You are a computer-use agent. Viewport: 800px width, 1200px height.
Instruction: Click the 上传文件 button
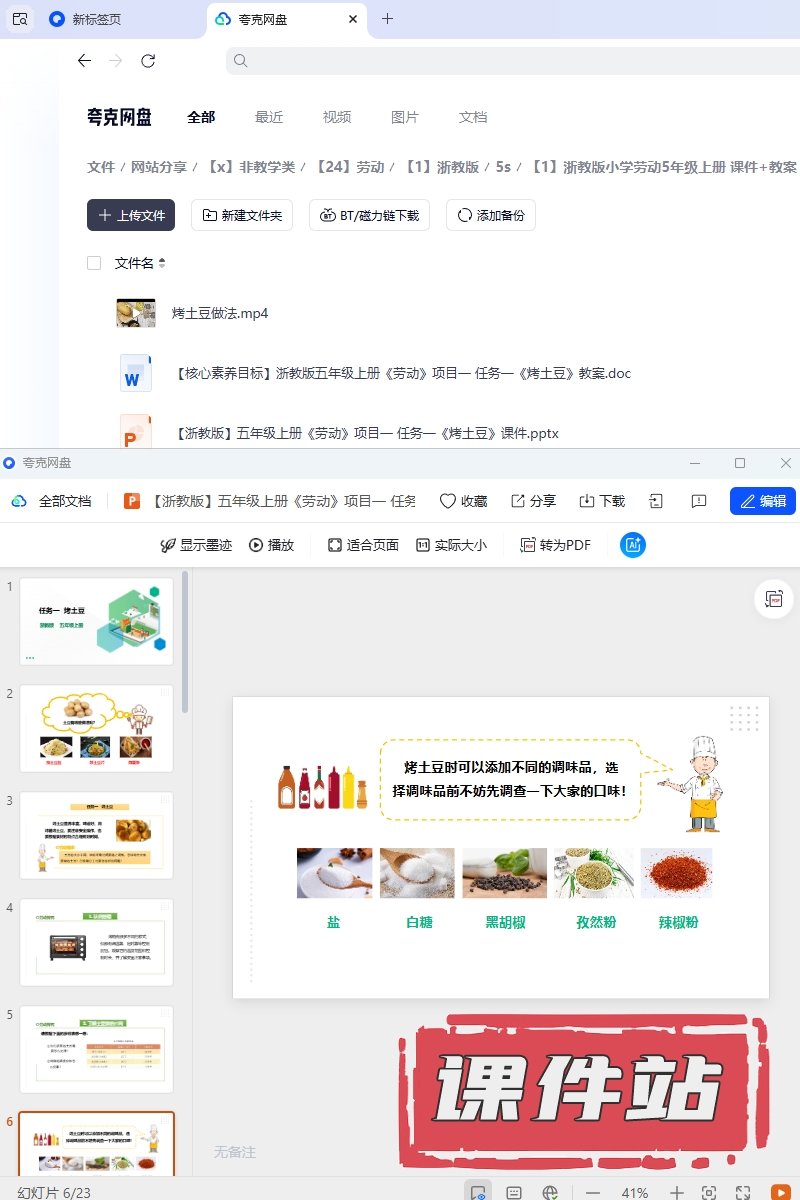[x=131, y=215]
